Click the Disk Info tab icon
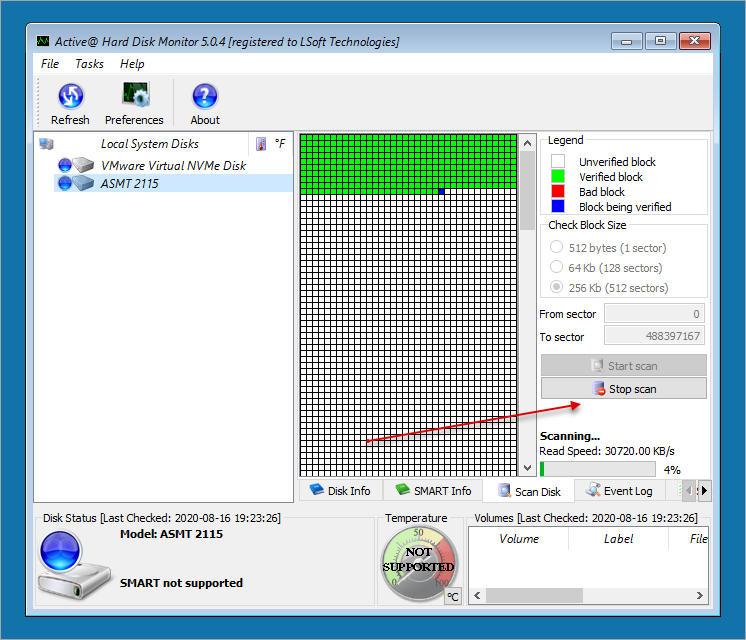The width and height of the screenshot is (746, 640). pos(317,489)
